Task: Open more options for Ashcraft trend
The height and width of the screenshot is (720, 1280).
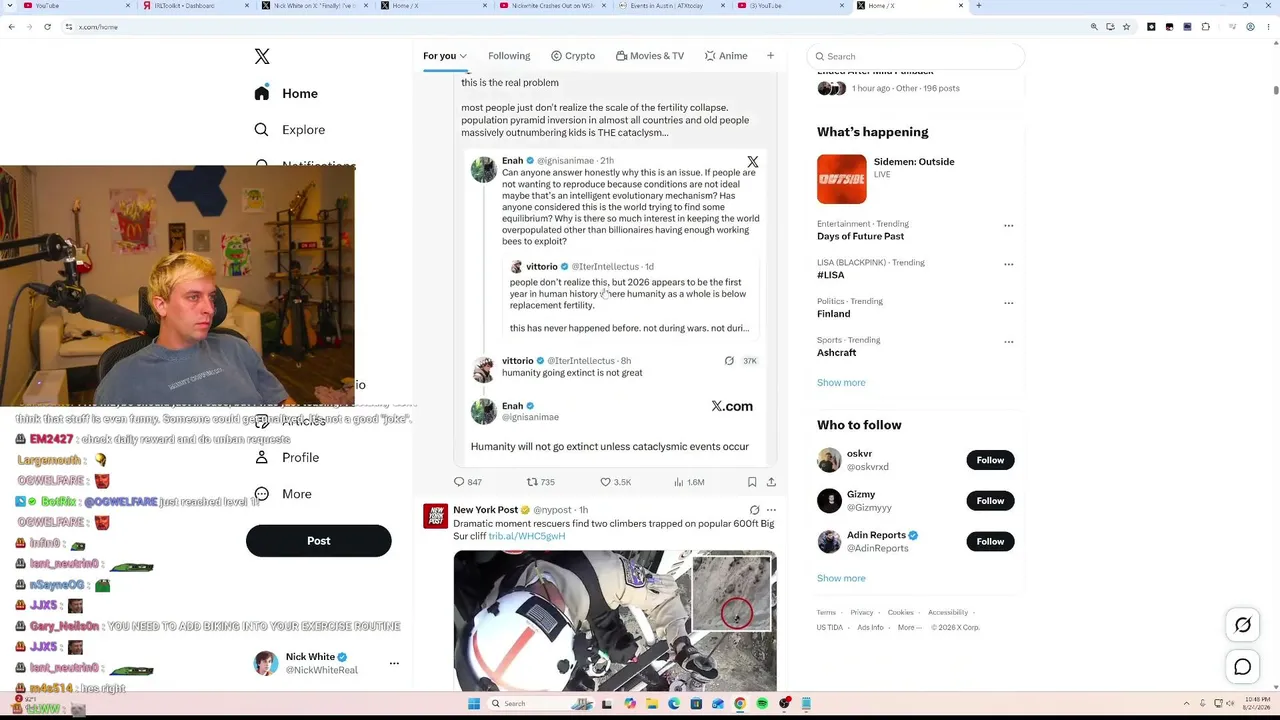Action: click(x=1008, y=342)
